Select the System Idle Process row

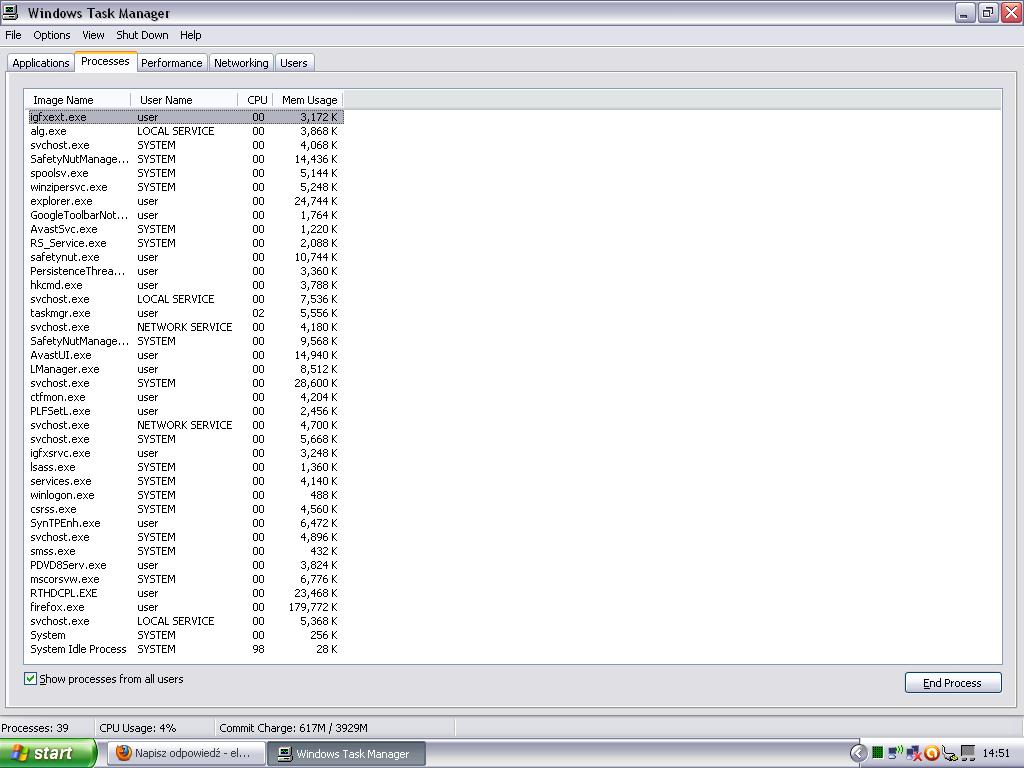click(x=185, y=649)
